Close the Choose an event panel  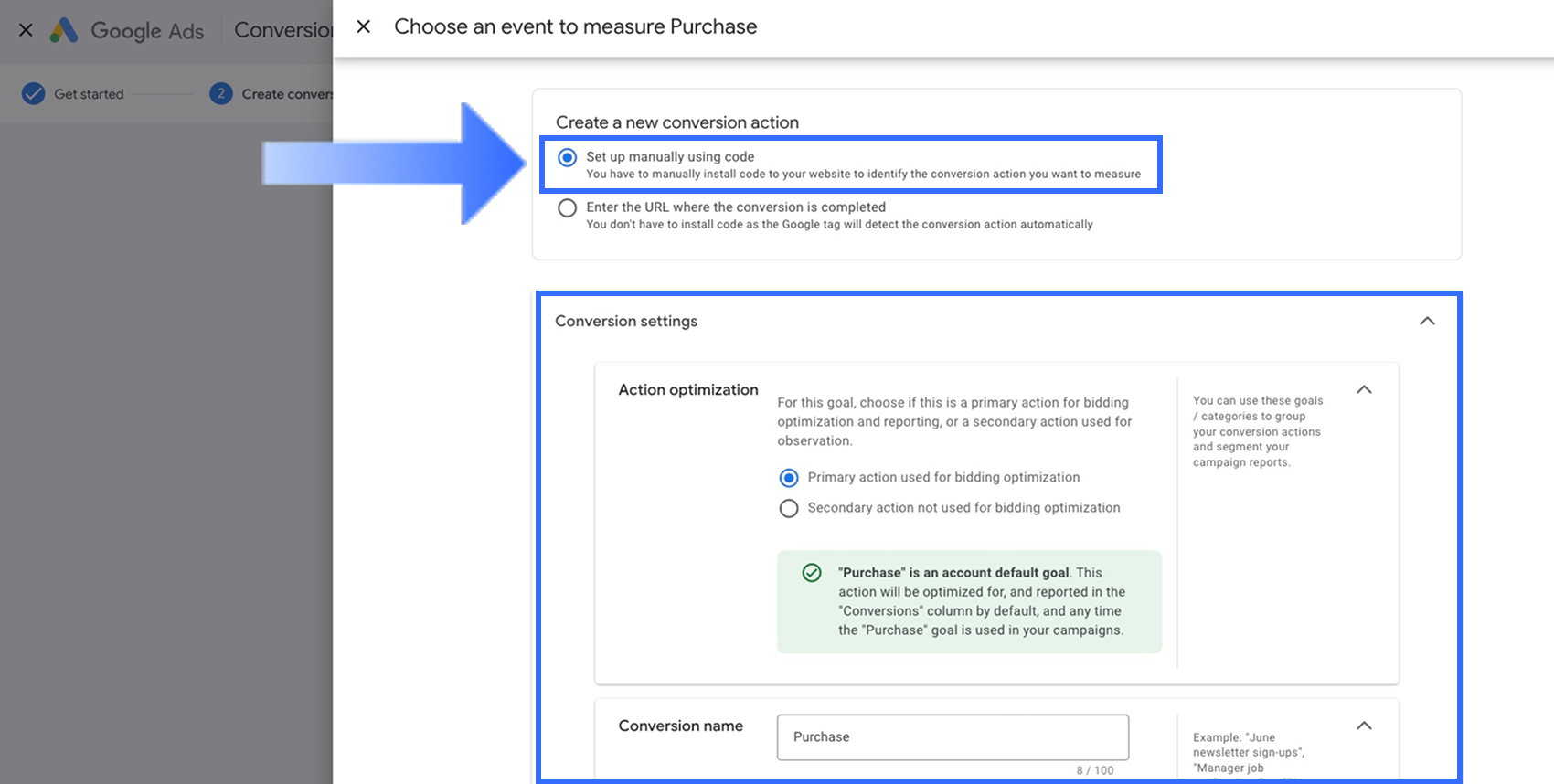[x=363, y=26]
